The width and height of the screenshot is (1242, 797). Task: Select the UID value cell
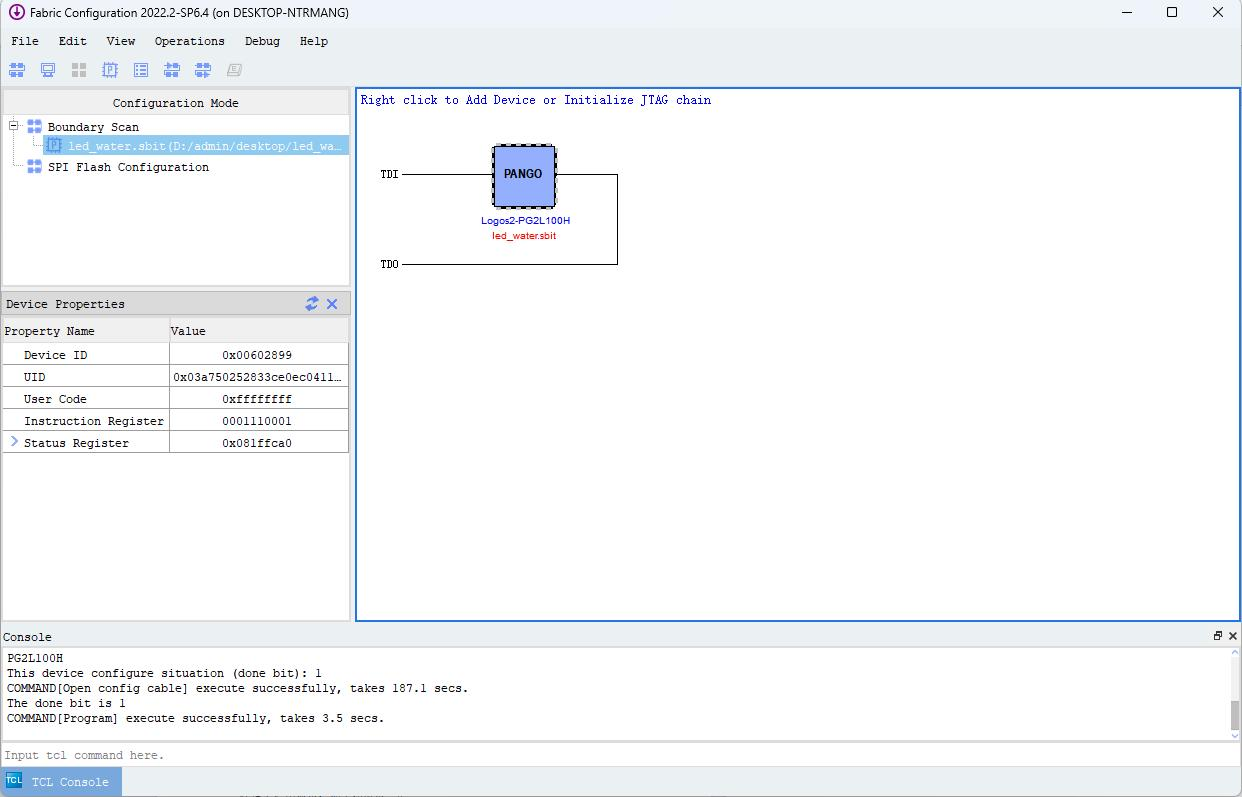259,377
